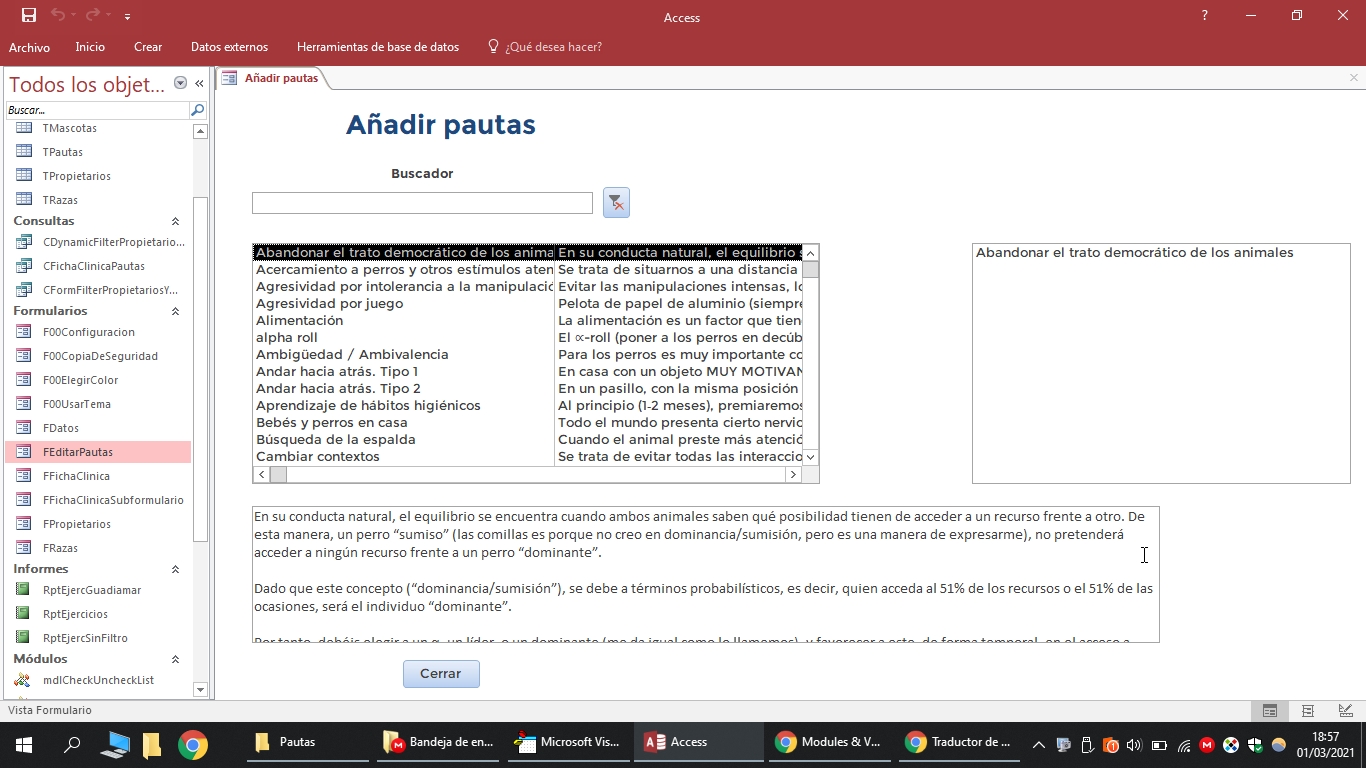The width and height of the screenshot is (1366, 768).
Task: Click the Buscador text field
Action: point(422,203)
